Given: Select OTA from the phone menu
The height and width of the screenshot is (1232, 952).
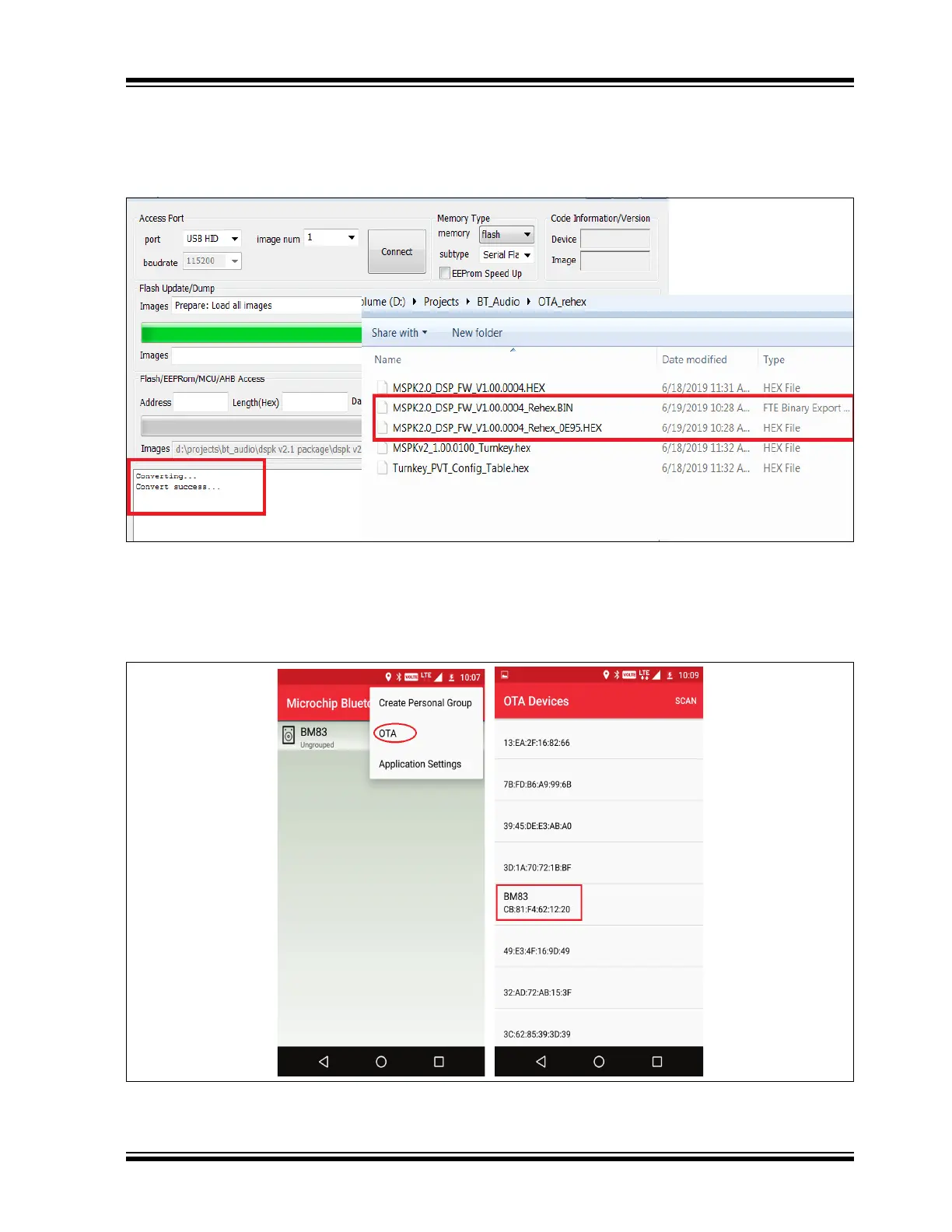Looking at the screenshot, I should 387,733.
